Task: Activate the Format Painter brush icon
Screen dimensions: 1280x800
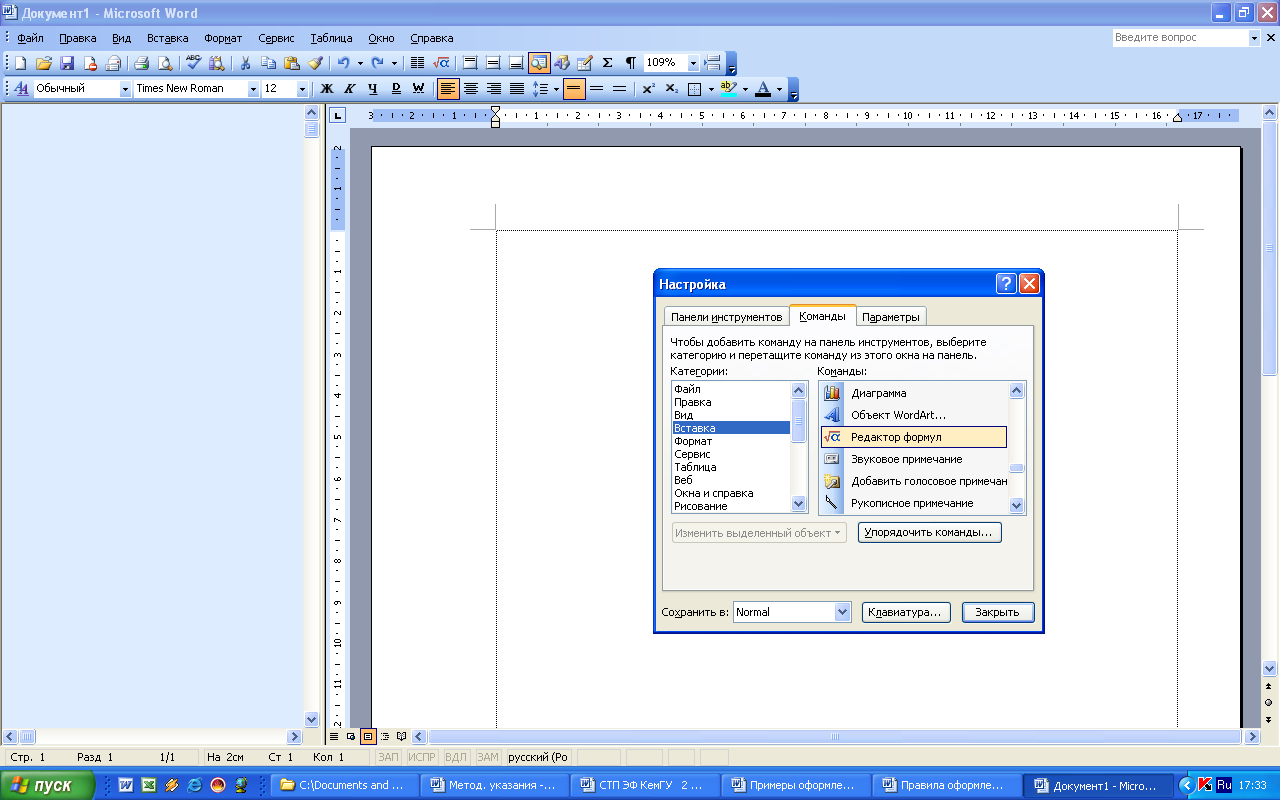Action: point(315,63)
